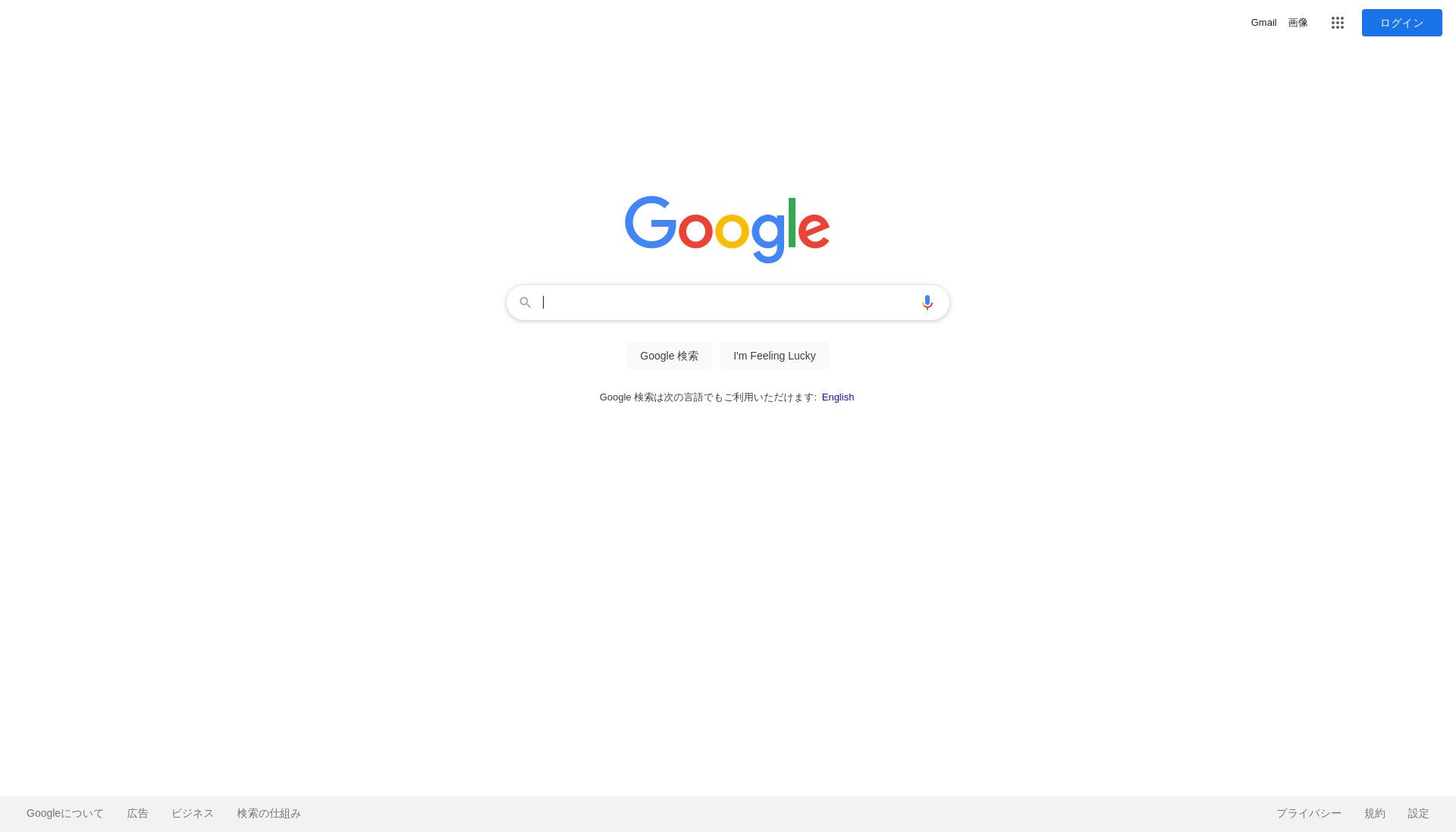Open Googleについて footer link
1456x832 pixels.
[x=65, y=813]
